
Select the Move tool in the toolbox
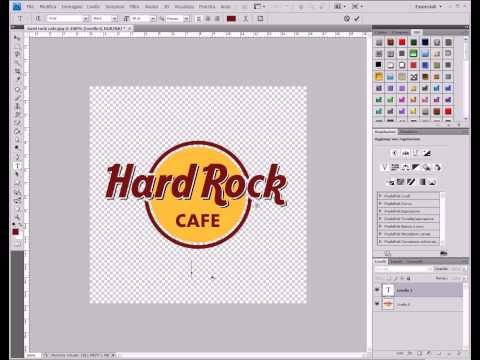pos(17,38)
